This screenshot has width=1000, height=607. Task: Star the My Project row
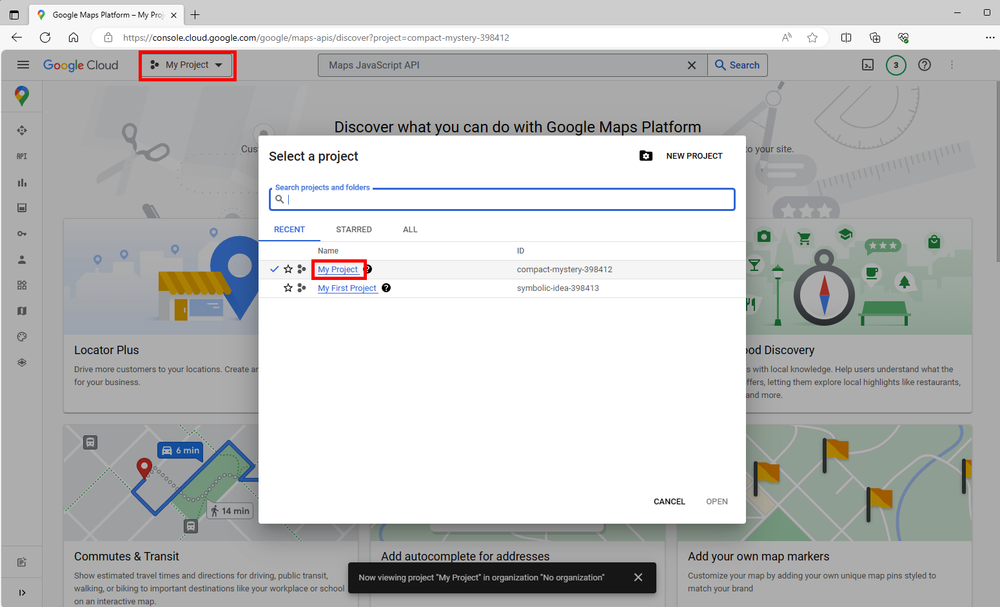coord(288,270)
